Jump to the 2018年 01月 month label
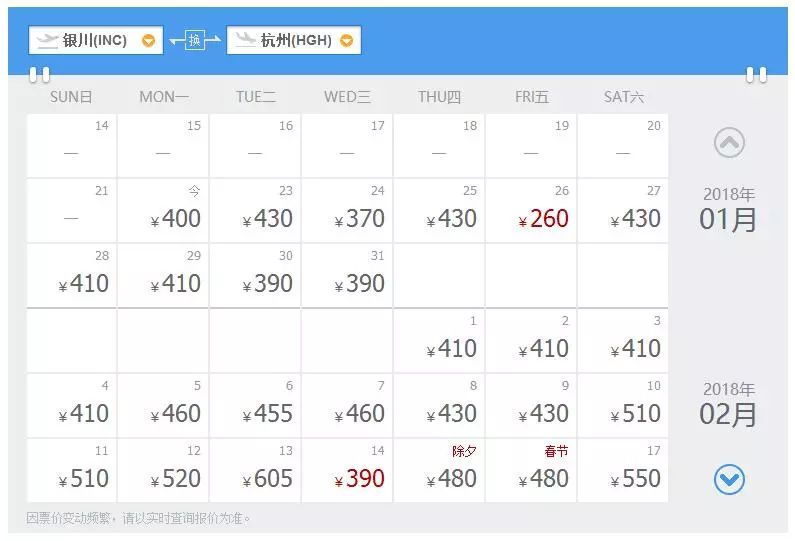The height and width of the screenshot is (541, 795). [728, 210]
